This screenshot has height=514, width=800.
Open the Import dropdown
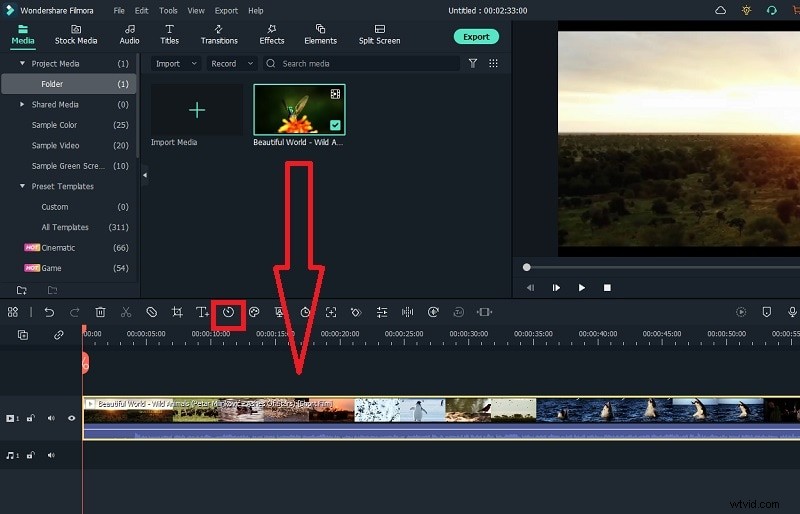click(176, 63)
